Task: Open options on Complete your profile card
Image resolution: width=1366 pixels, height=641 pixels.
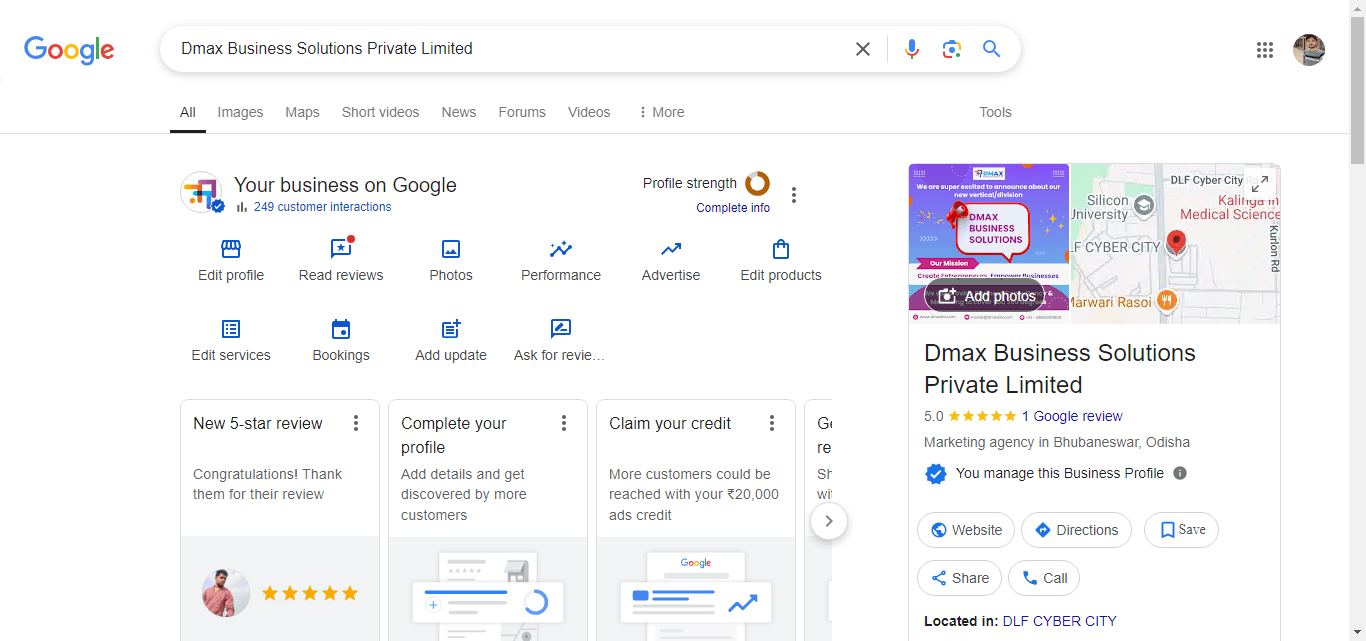Action: [x=564, y=423]
